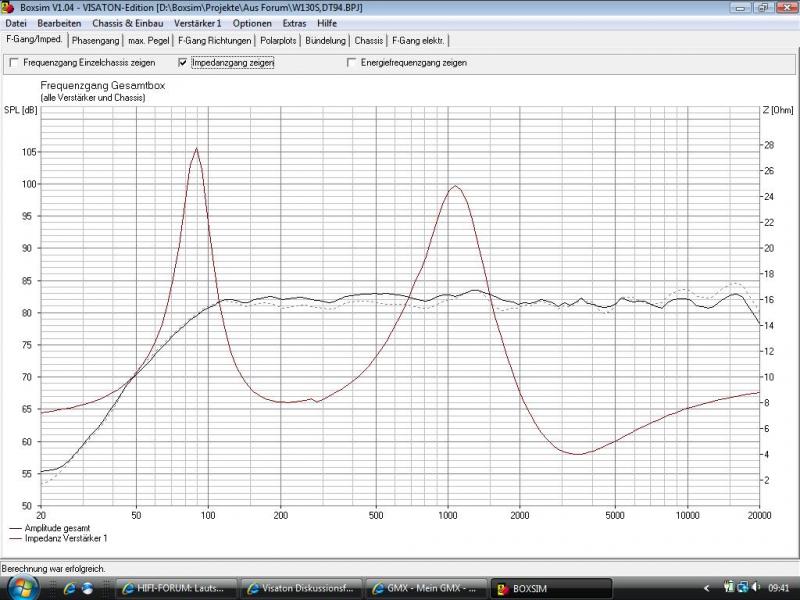Image resolution: width=800 pixels, height=600 pixels.
Task: Open the Datei menu
Action: (16, 23)
